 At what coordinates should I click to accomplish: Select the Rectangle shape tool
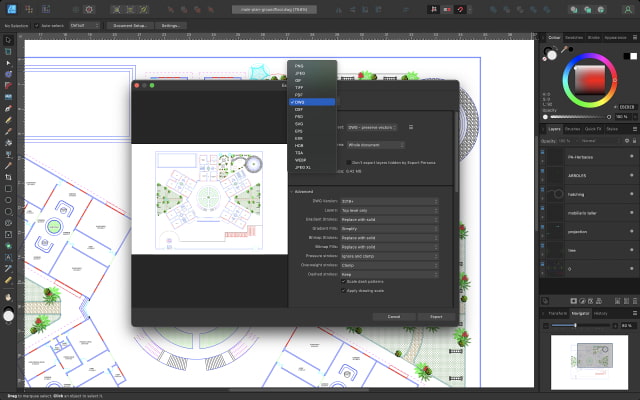(x=8, y=187)
